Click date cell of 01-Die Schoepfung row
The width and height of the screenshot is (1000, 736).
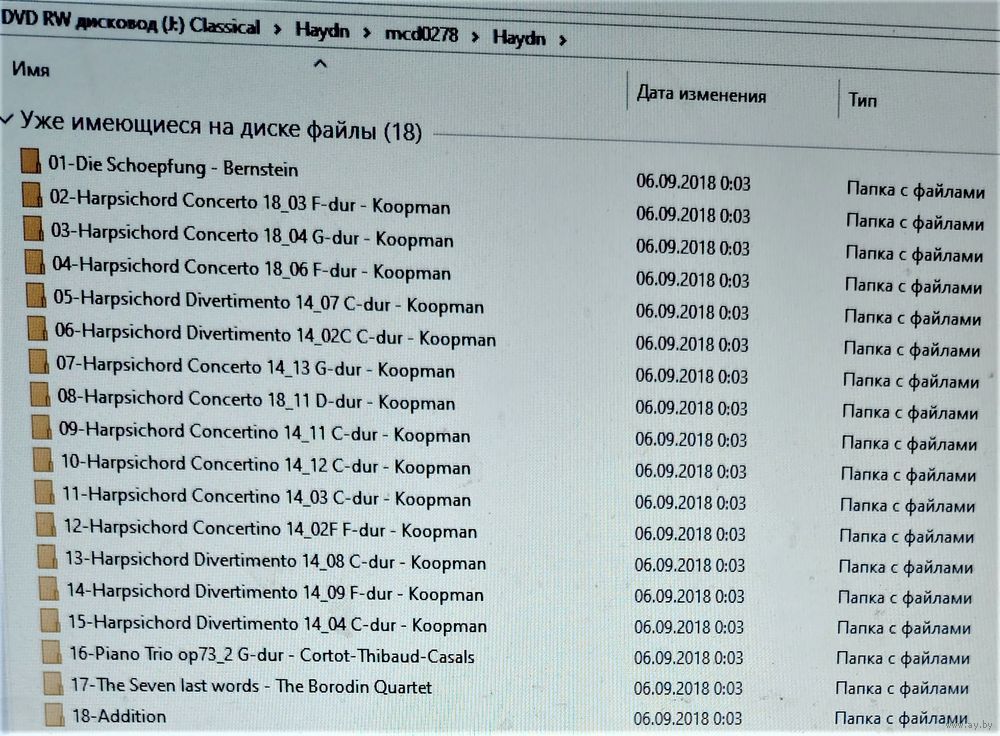[x=693, y=182]
